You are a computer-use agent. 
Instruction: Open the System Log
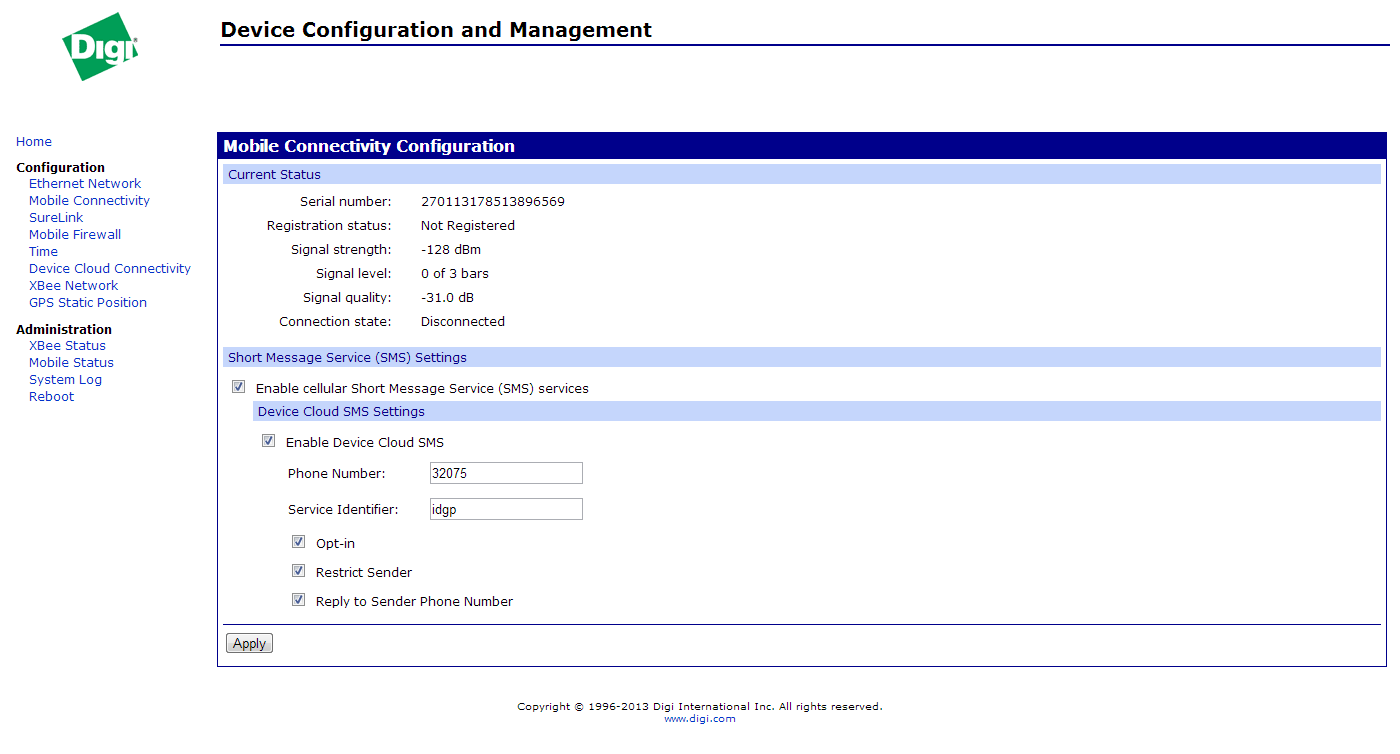click(65, 380)
